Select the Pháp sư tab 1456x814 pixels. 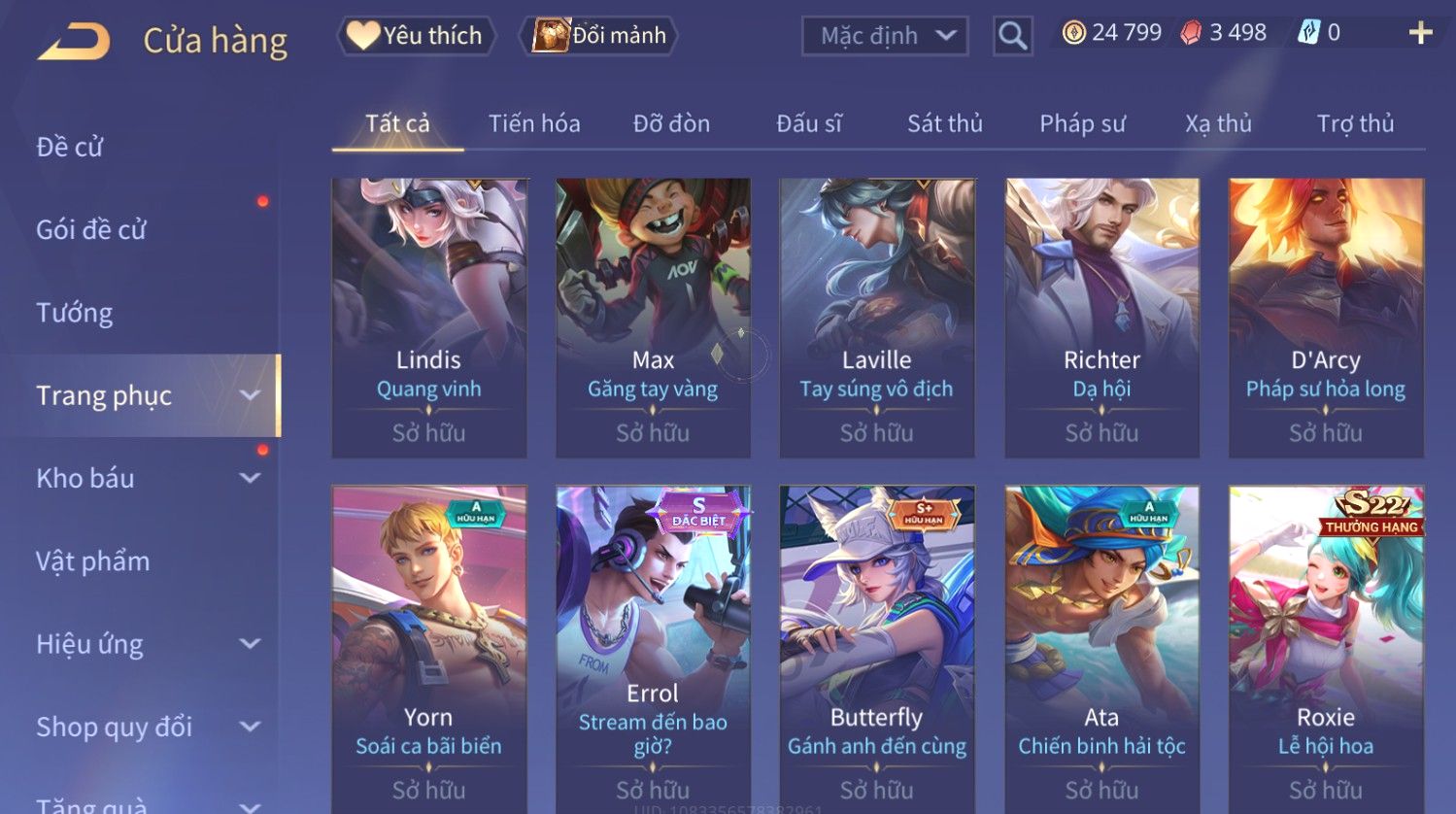click(1082, 123)
